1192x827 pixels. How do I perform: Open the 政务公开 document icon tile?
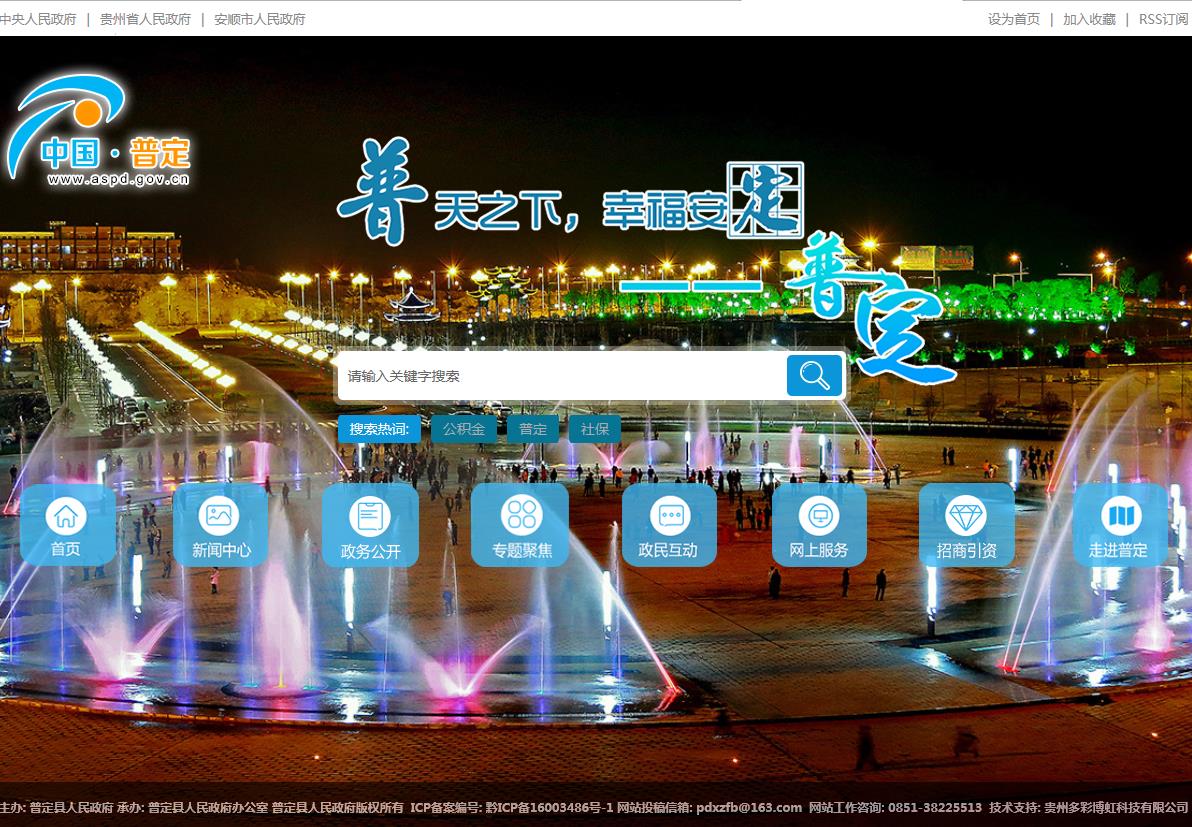(370, 526)
